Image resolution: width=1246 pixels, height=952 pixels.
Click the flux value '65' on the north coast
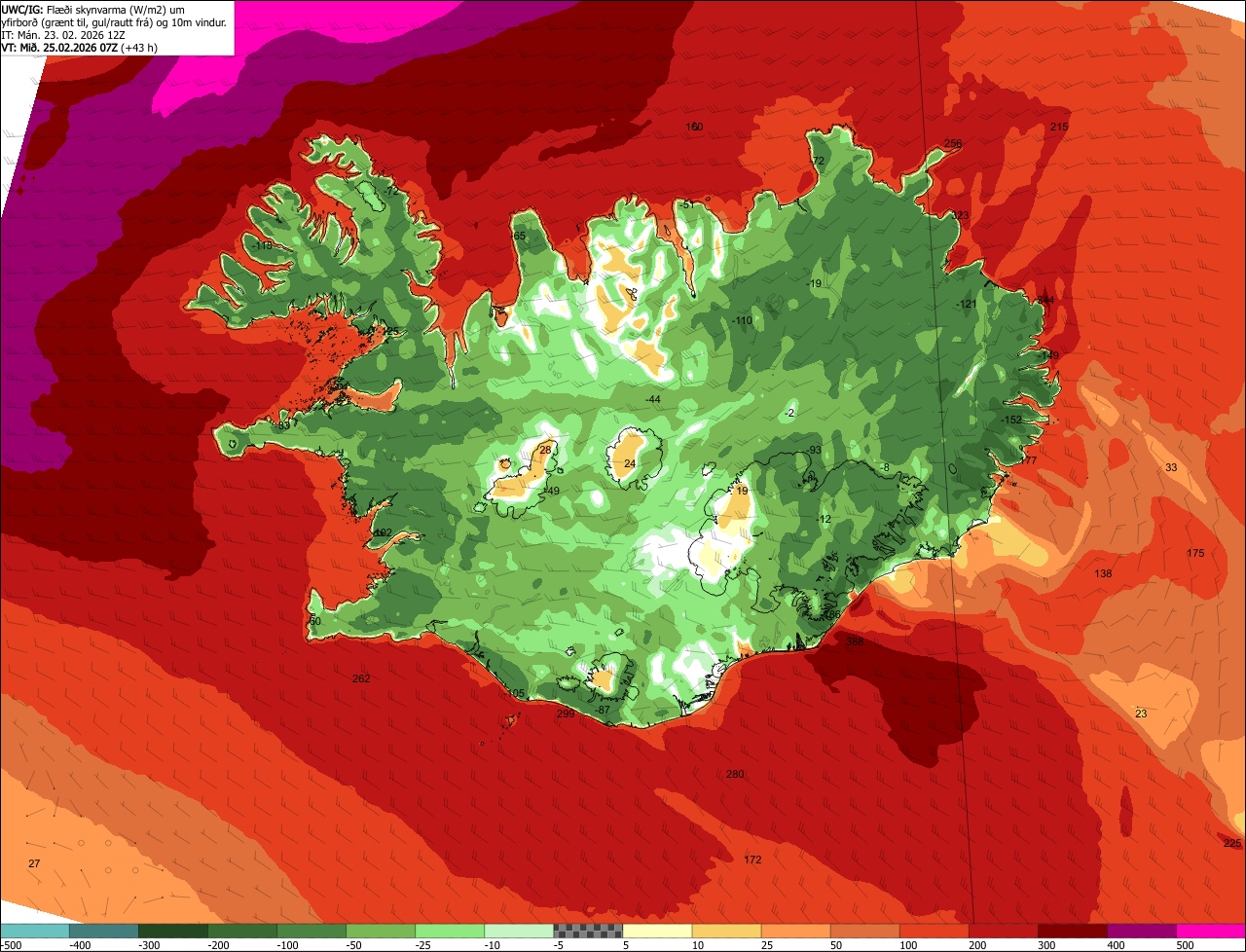coord(519,237)
